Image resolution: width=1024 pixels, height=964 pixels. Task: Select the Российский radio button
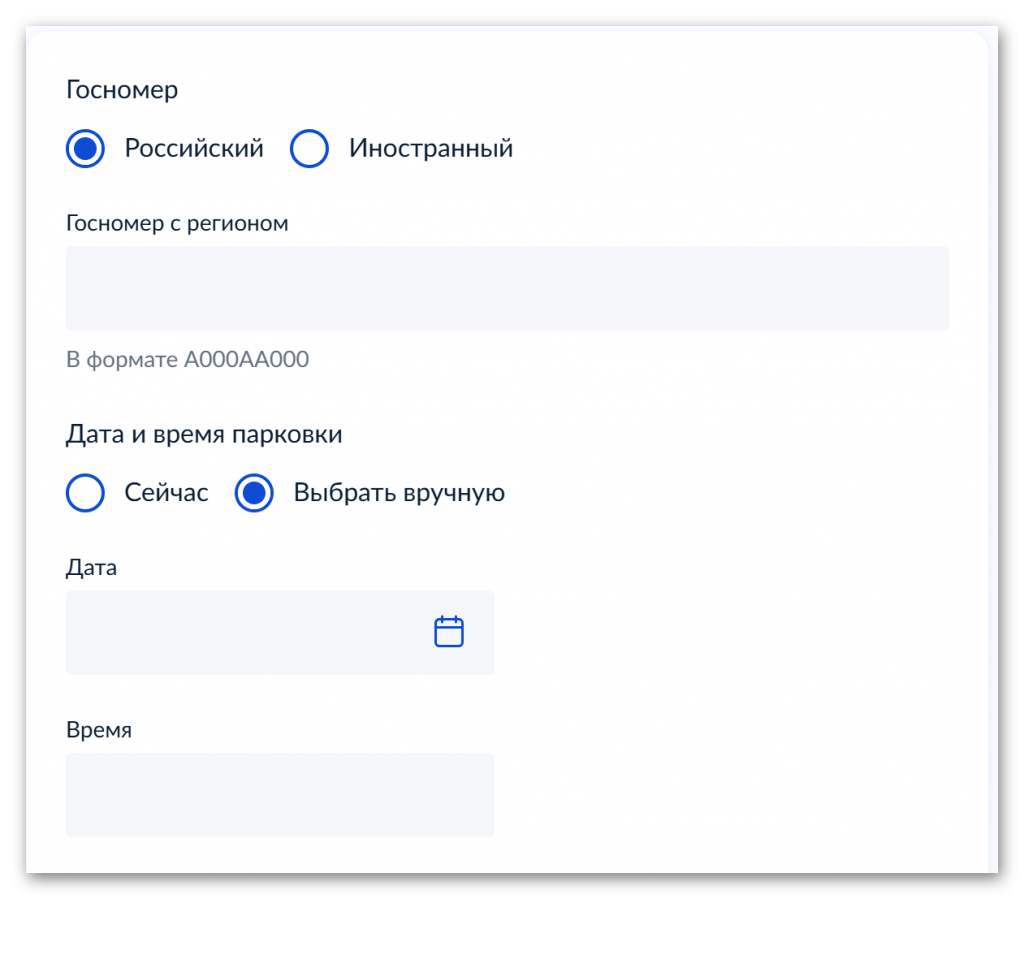pos(85,148)
